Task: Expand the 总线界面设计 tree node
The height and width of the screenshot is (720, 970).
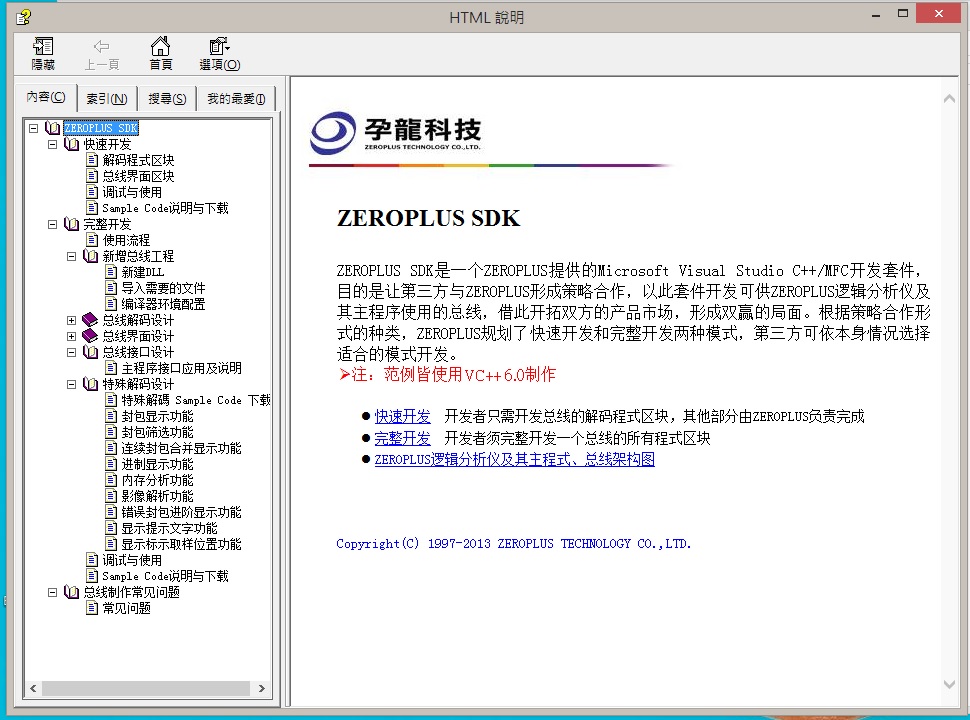Action: [x=72, y=336]
